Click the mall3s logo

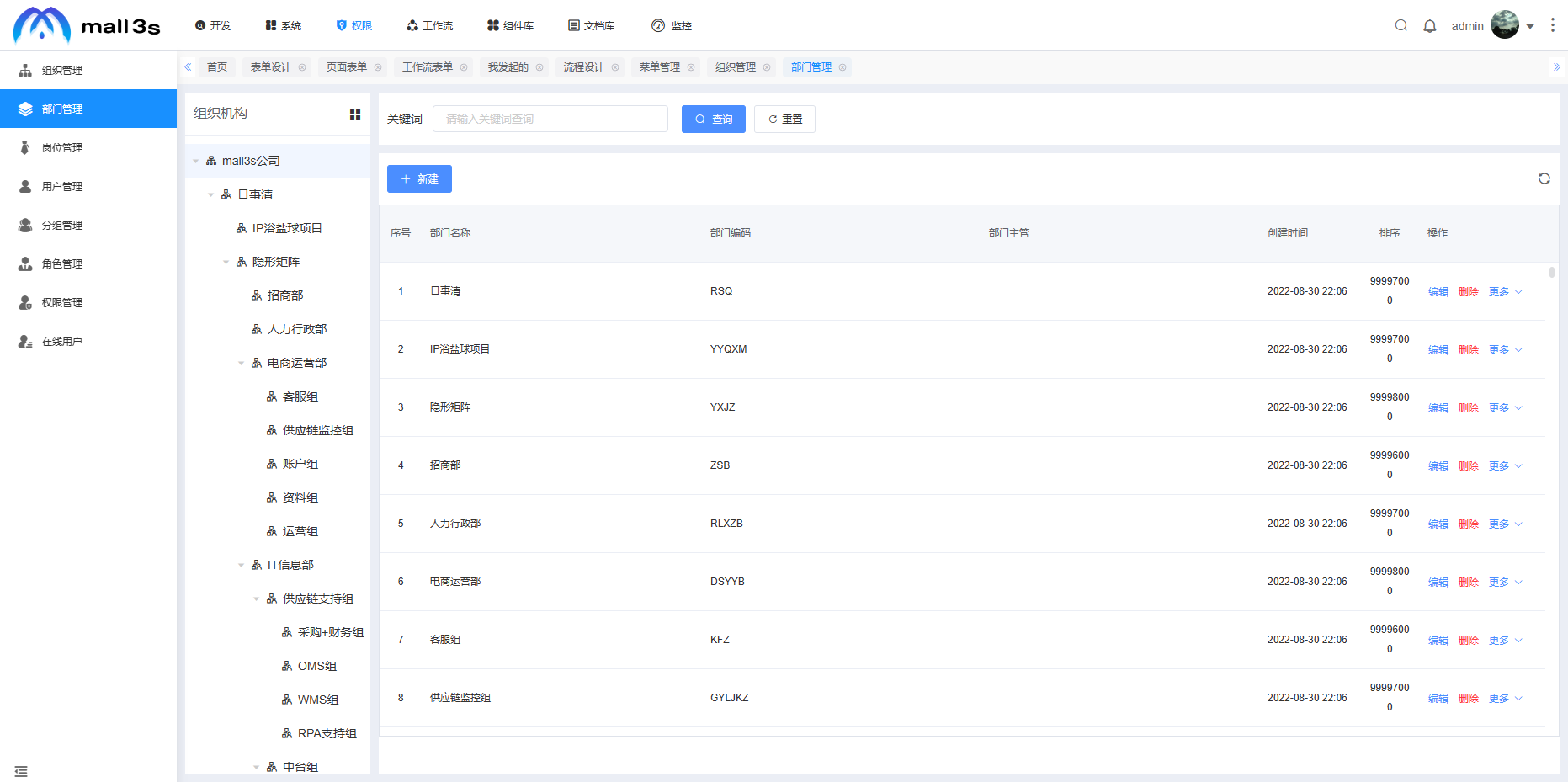click(x=86, y=25)
